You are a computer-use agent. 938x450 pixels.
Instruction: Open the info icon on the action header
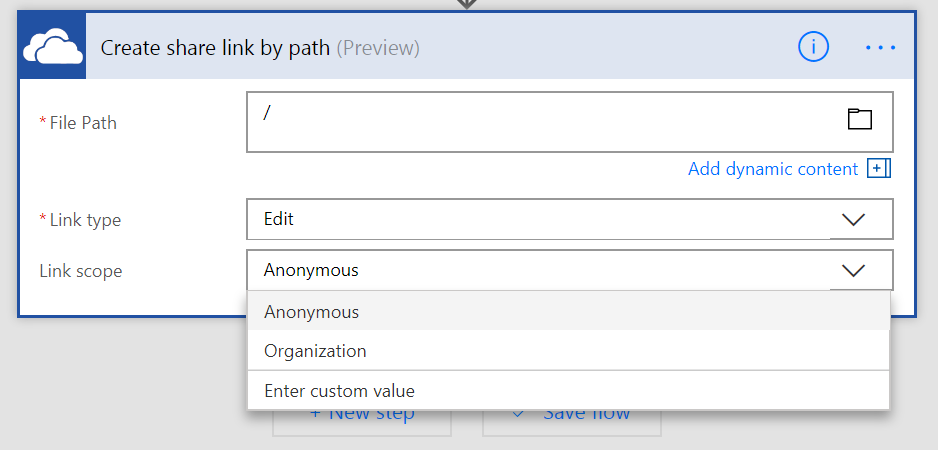(814, 46)
